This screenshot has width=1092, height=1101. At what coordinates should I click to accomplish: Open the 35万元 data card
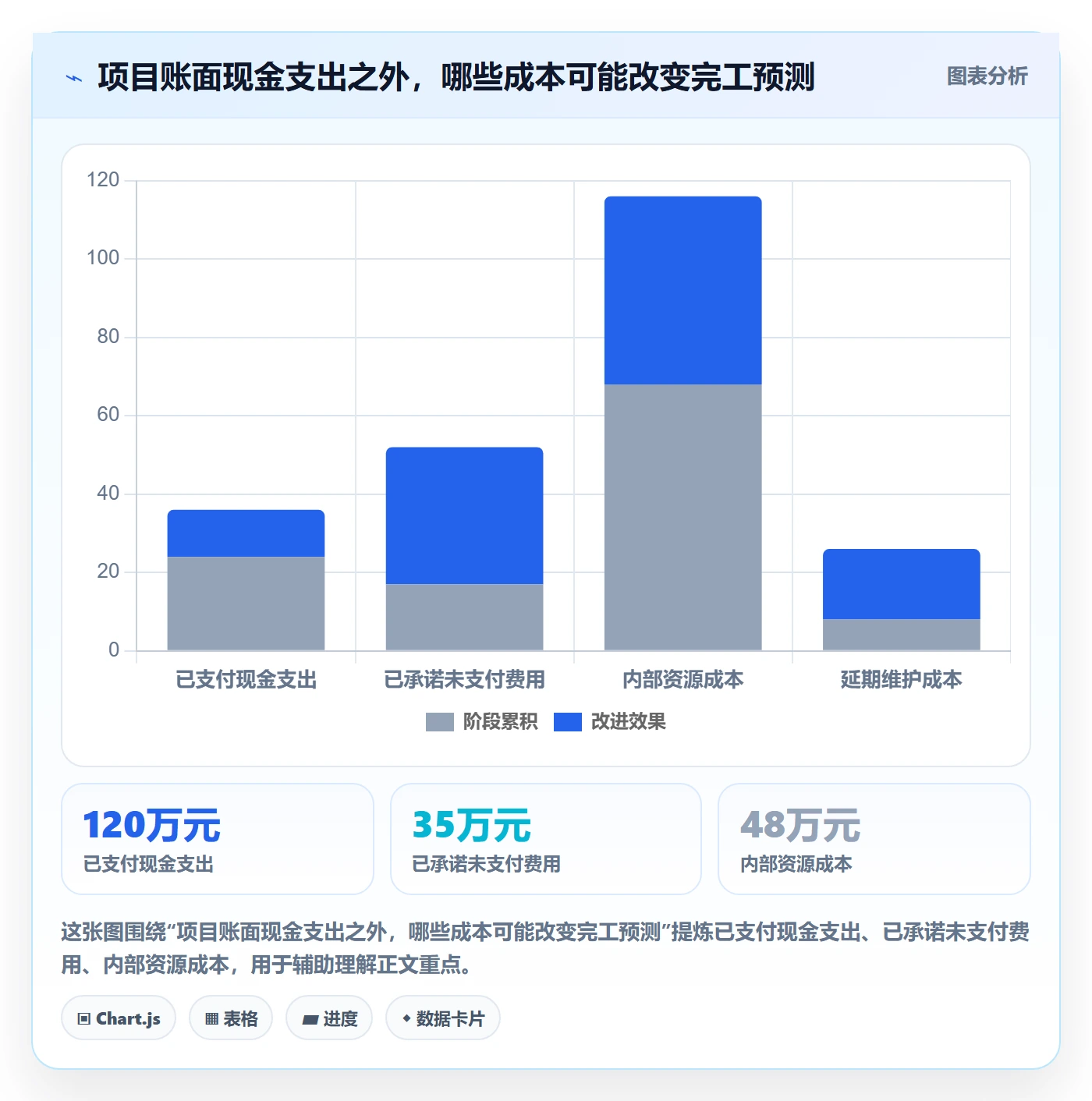point(546,839)
